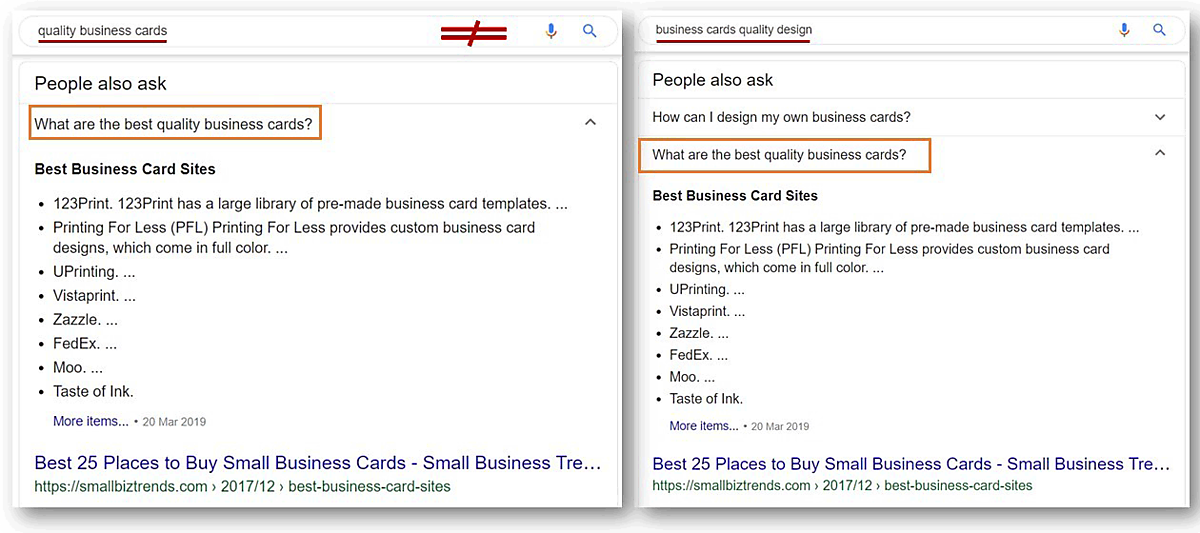Click right question 'What are the best quality business cards?'
1200x533 pixels.
click(779, 155)
